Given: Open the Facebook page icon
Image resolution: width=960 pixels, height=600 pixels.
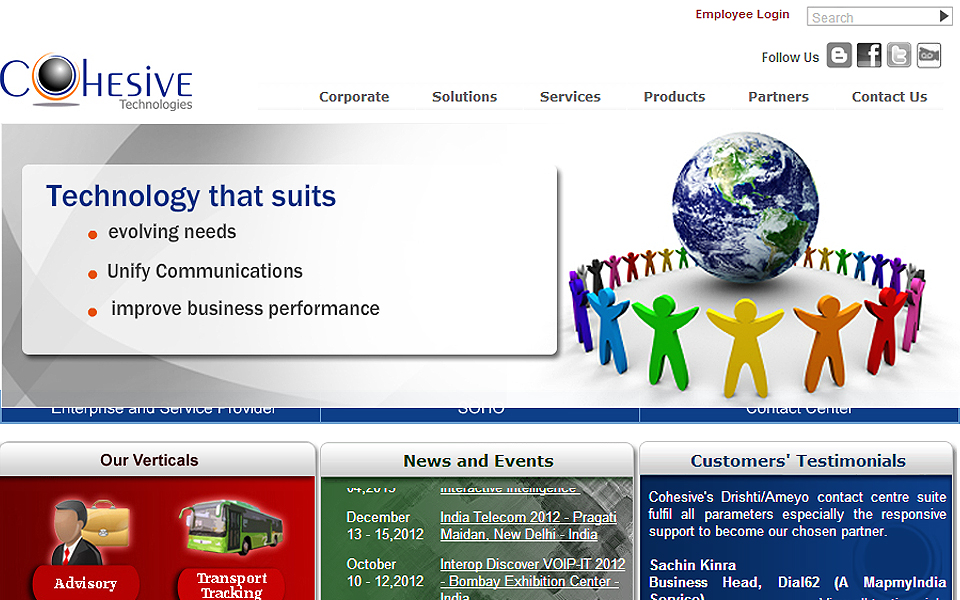Looking at the screenshot, I should (x=869, y=56).
